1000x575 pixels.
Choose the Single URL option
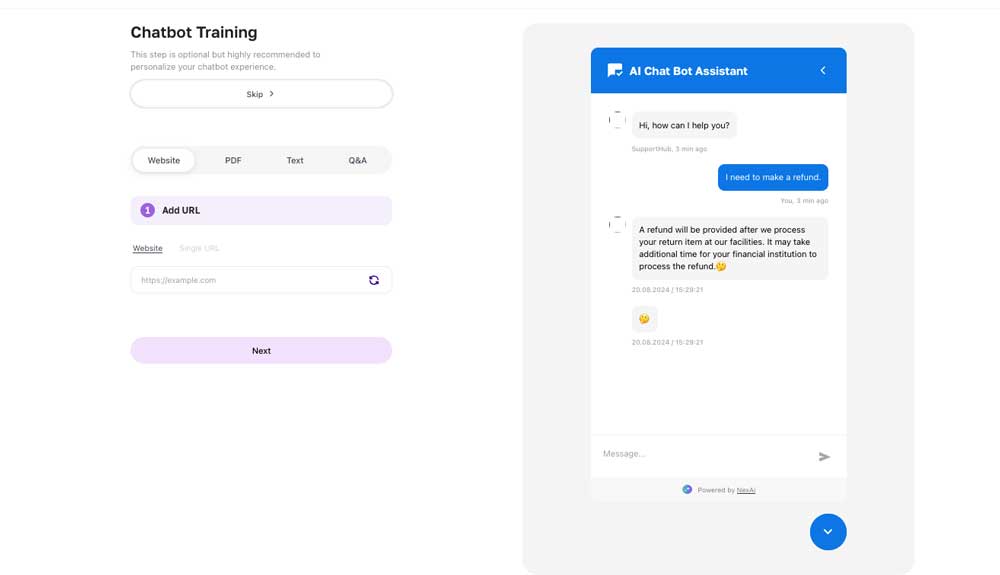[199, 248]
